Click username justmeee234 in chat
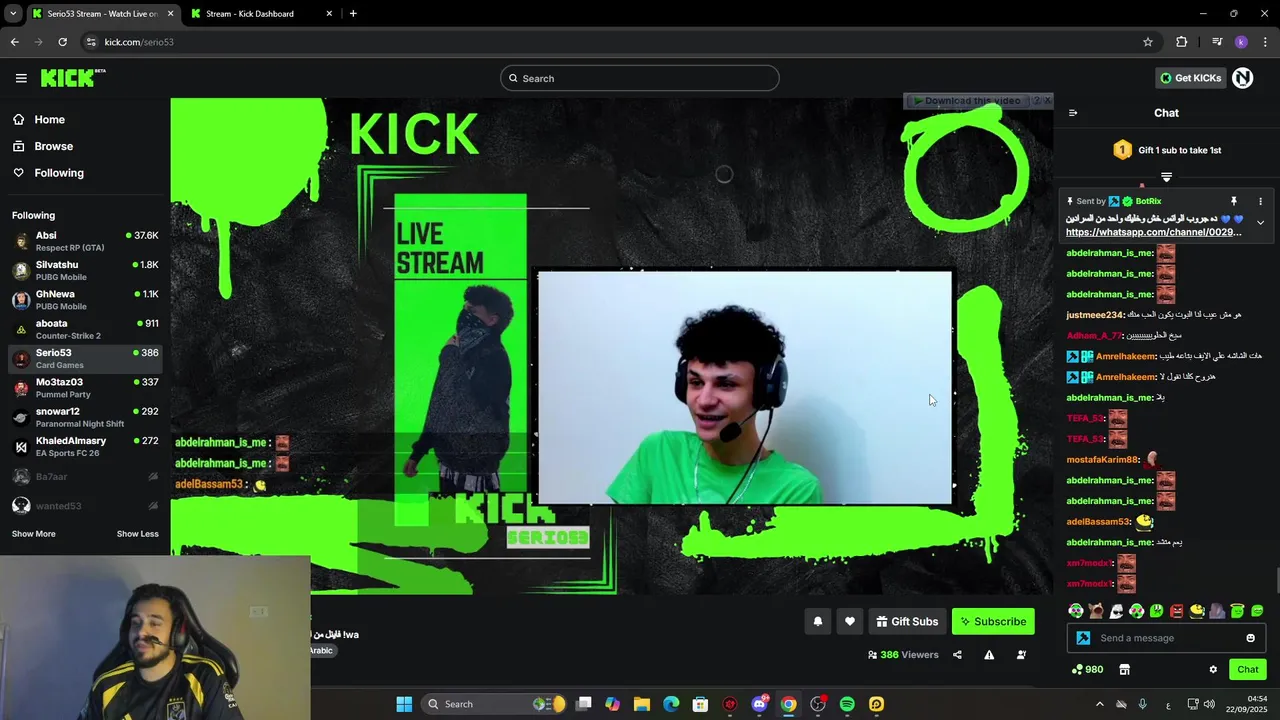The height and width of the screenshot is (720, 1280). click(1095, 315)
